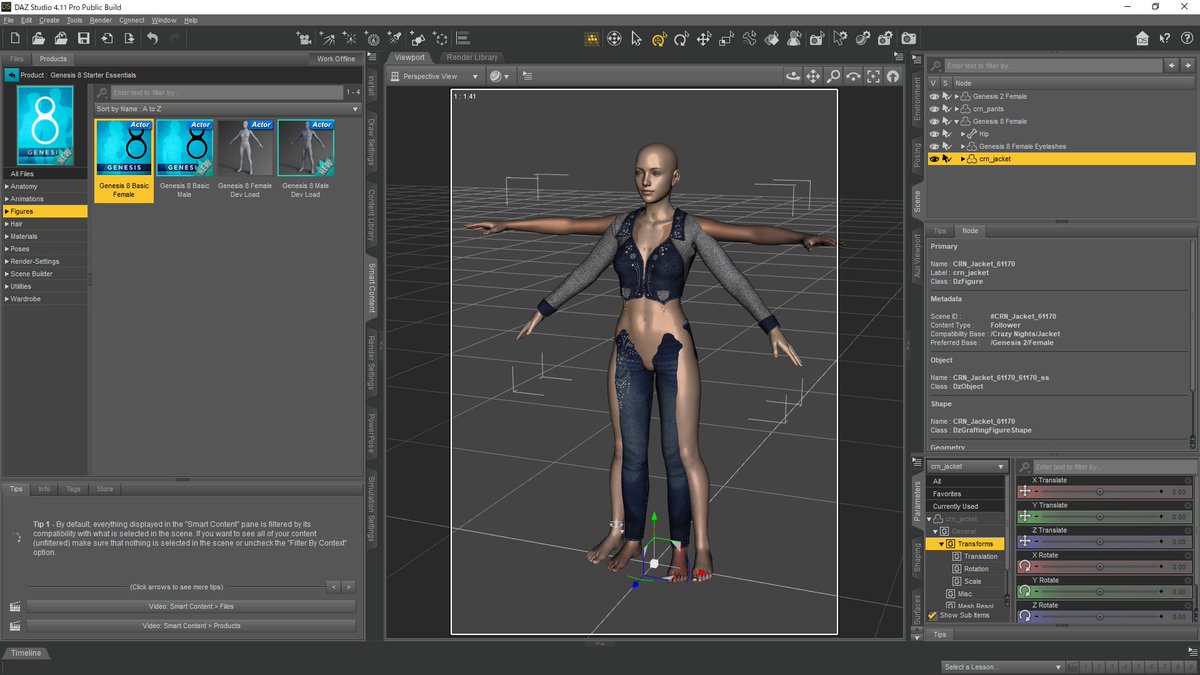
Task: Expand the Genesis 2 Female tree node
Action: point(957,96)
